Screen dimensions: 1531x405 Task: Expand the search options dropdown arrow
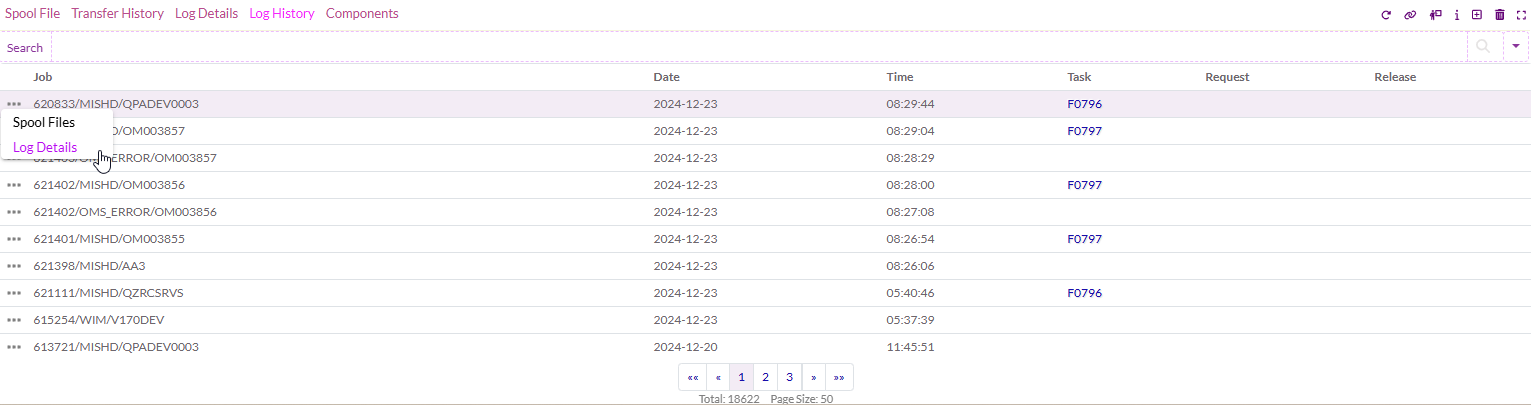click(1516, 47)
